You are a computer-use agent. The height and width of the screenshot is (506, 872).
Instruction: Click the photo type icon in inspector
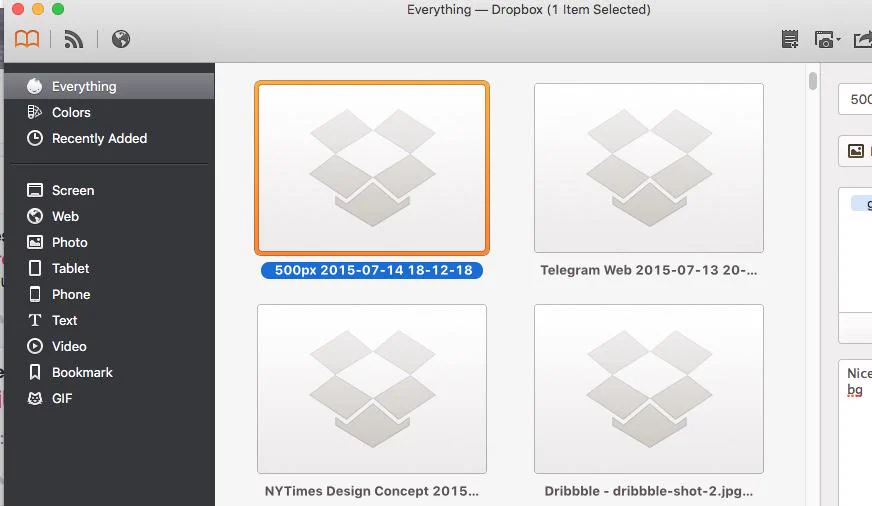856,151
